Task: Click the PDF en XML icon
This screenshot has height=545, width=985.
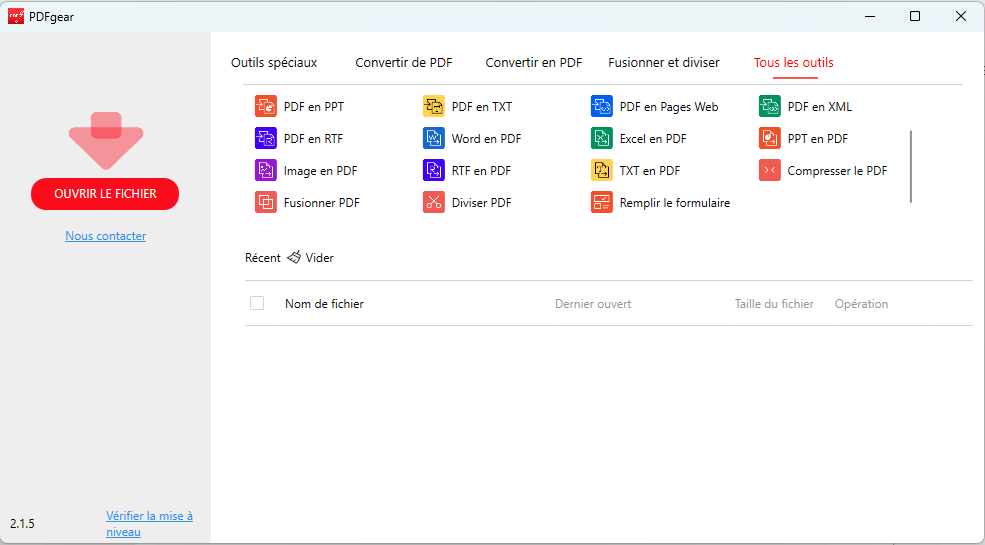Action: (x=770, y=106)
